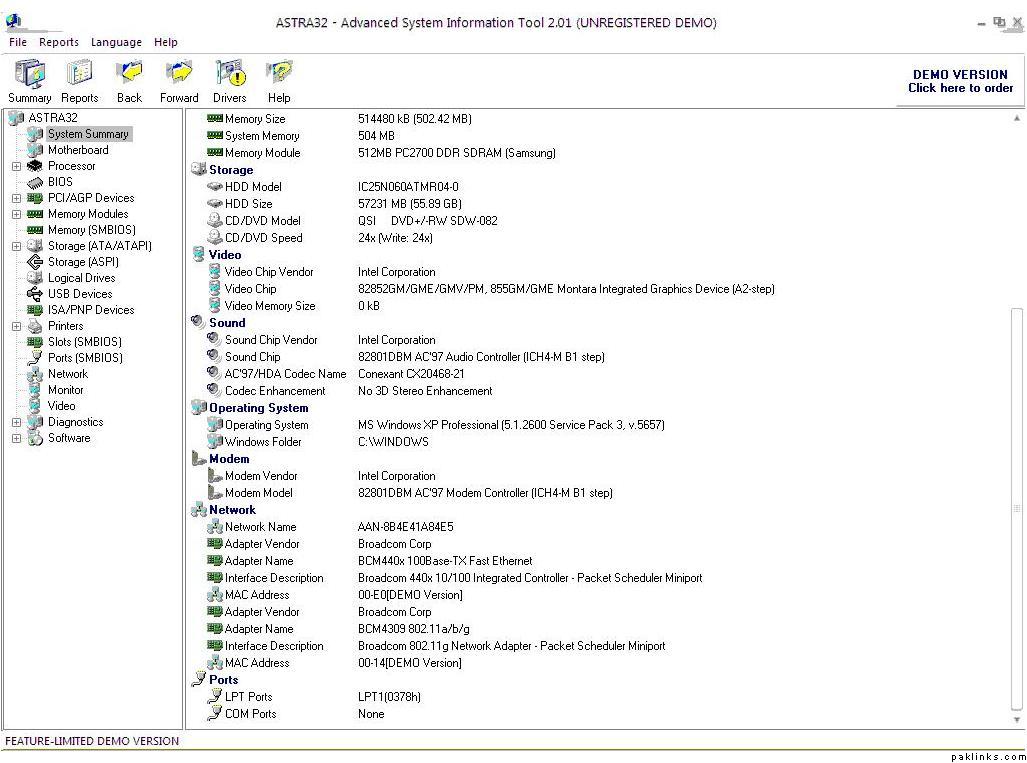Select Motherboard in the tree
1027x763 pixels.
click(x=78, y=150)
